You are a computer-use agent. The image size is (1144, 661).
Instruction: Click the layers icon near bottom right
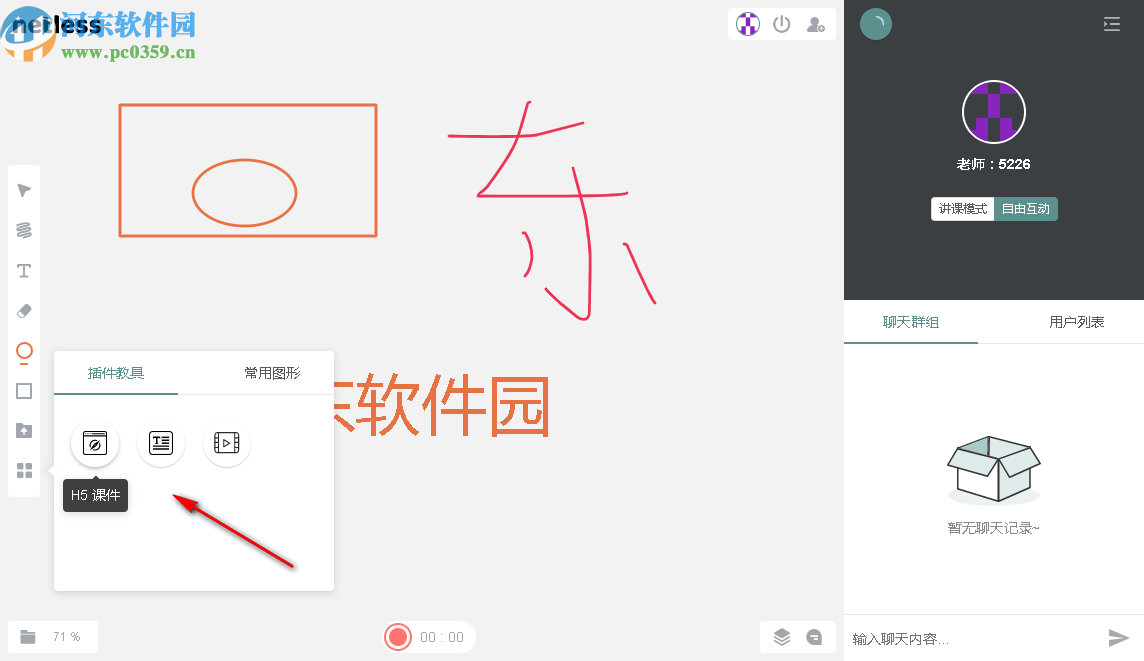tap(782, 636)
